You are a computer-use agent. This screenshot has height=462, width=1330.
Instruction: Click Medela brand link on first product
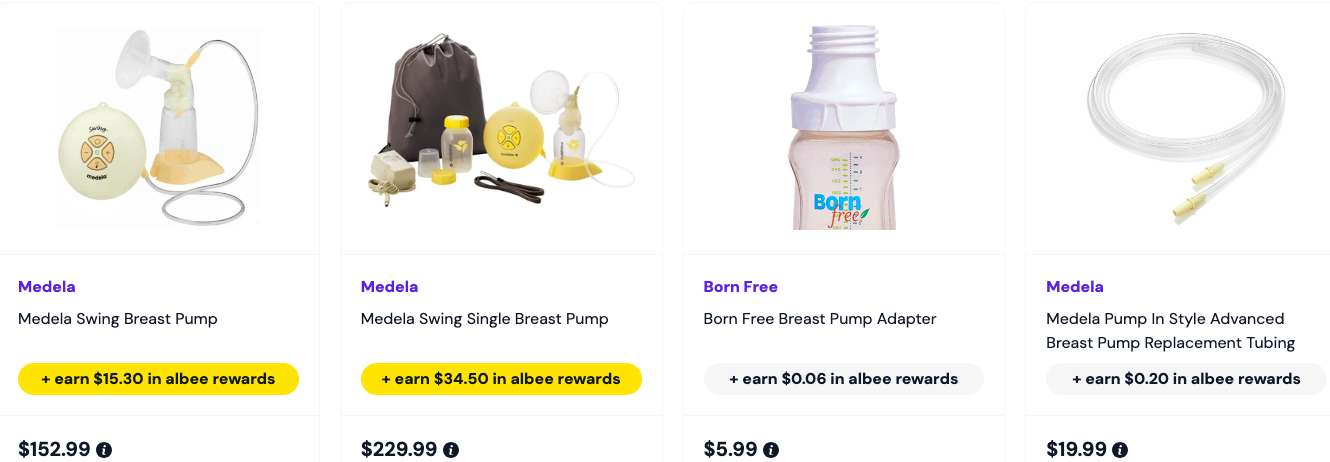[47, 287]
